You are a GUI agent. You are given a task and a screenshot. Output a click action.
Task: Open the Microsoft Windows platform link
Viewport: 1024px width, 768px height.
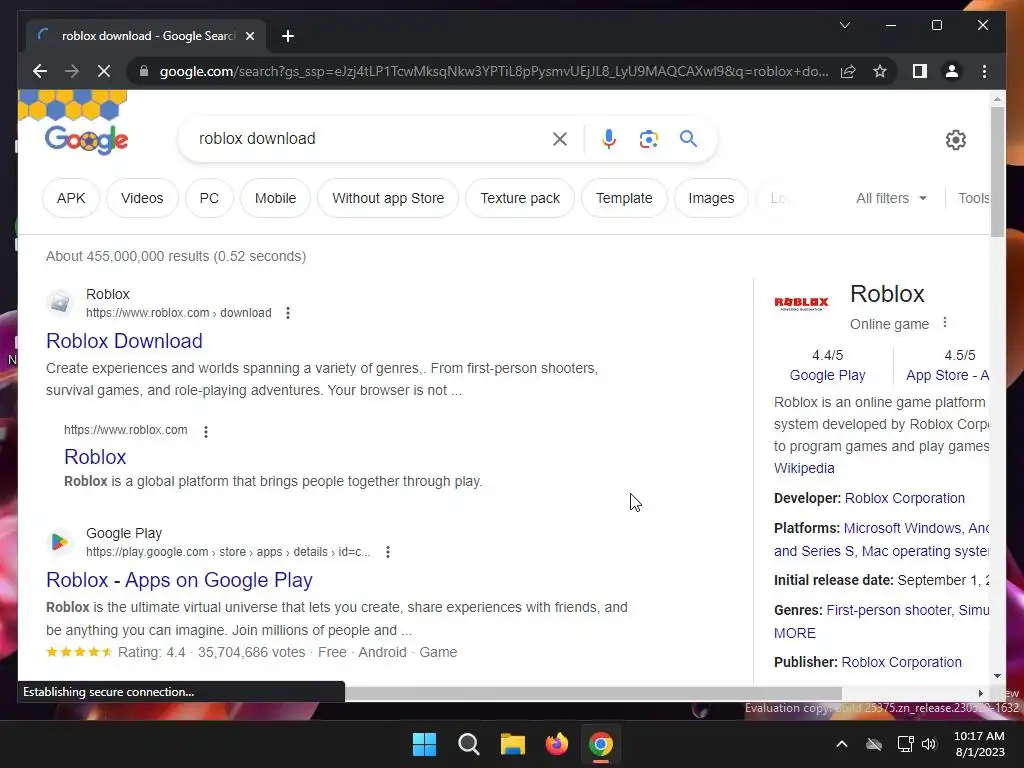(x=903, y=528)
